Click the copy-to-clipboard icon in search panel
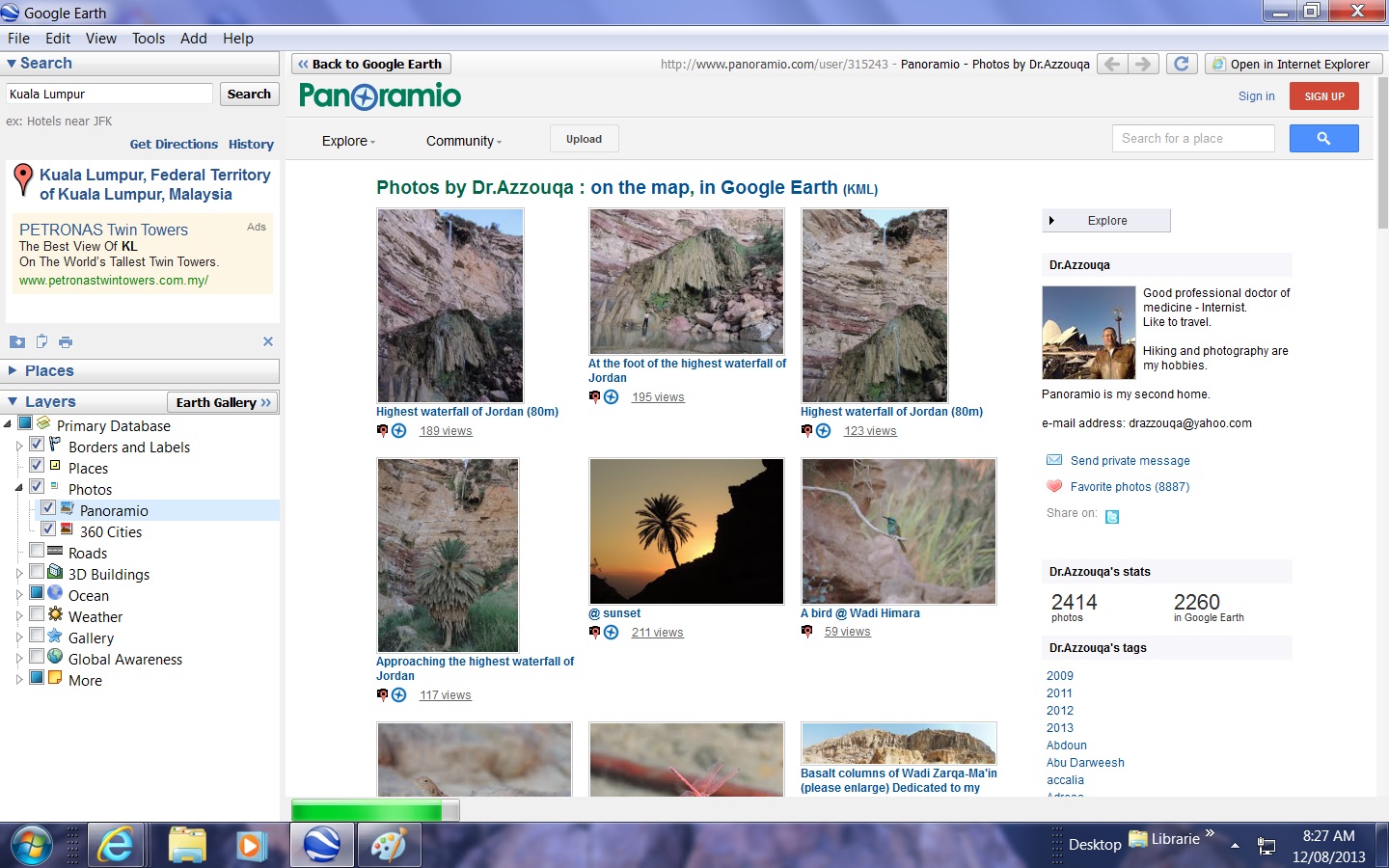Screen dimensions: 1389x868 click(x=41, y=341)
